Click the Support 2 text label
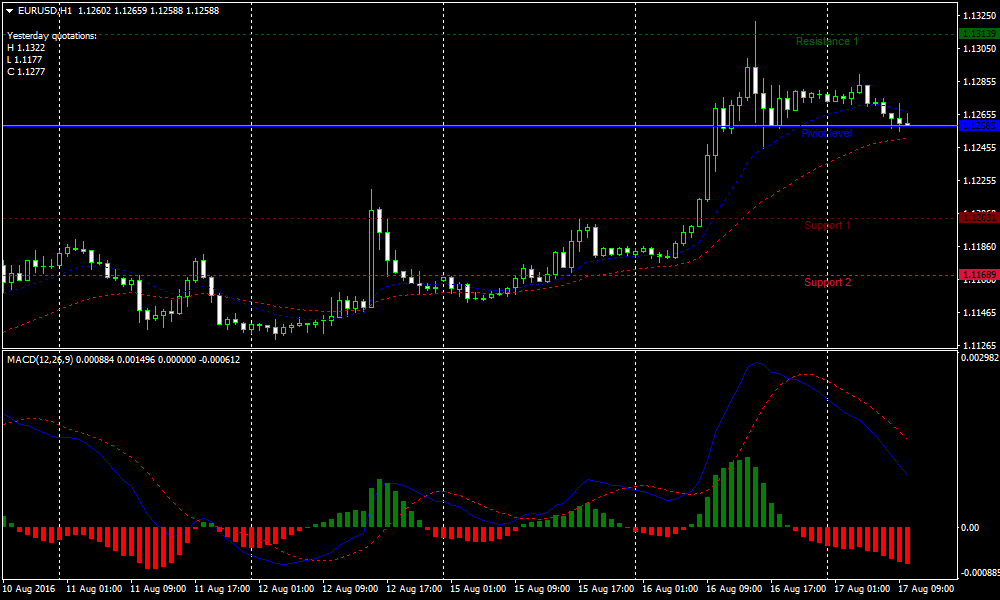Screen dimensions: 1000x600 (x=827, y=283)
